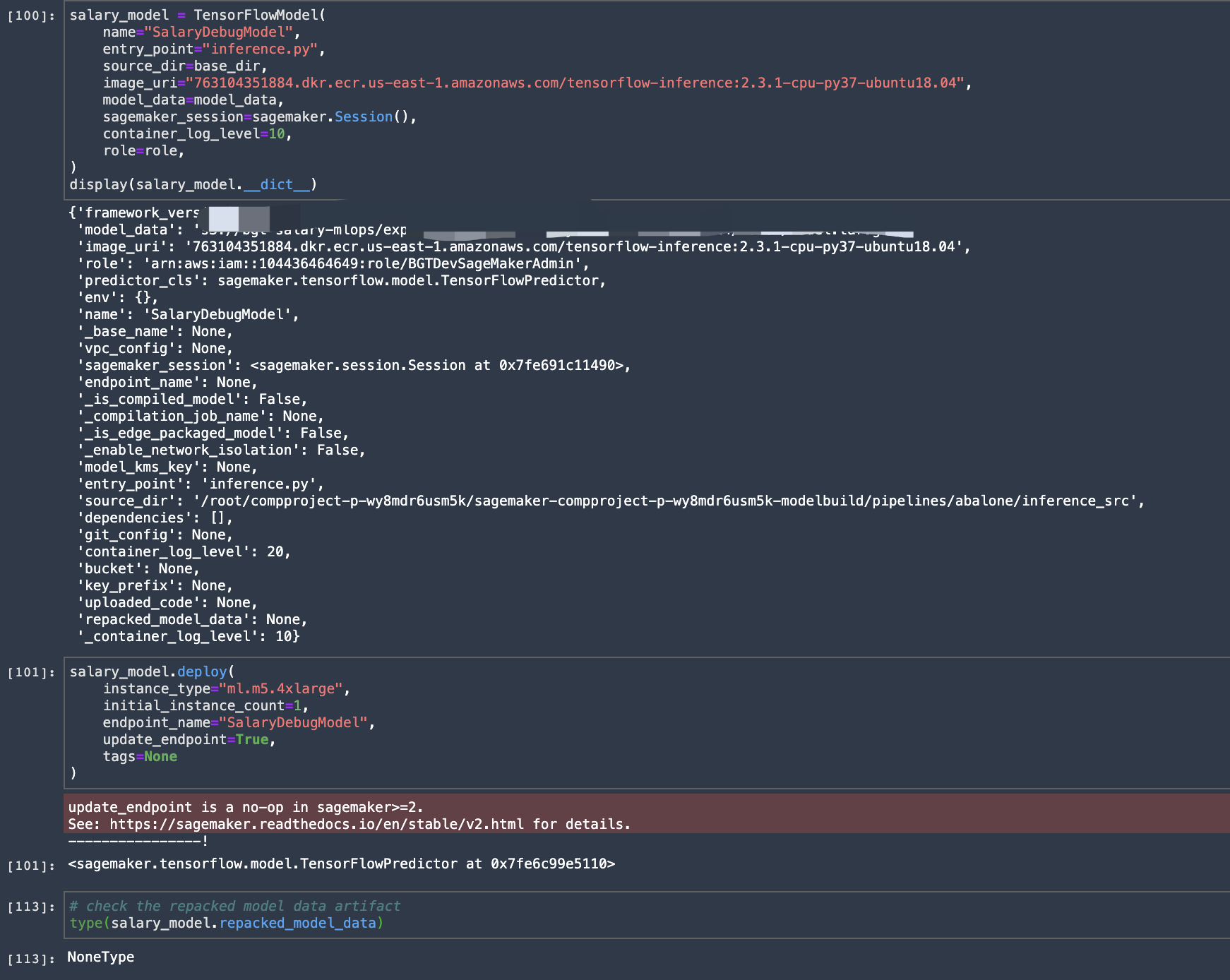The width and height of the screenshot is (1230, 980).
Task: Click the 'vpc_config': None output line
Action: coord(155,348)
